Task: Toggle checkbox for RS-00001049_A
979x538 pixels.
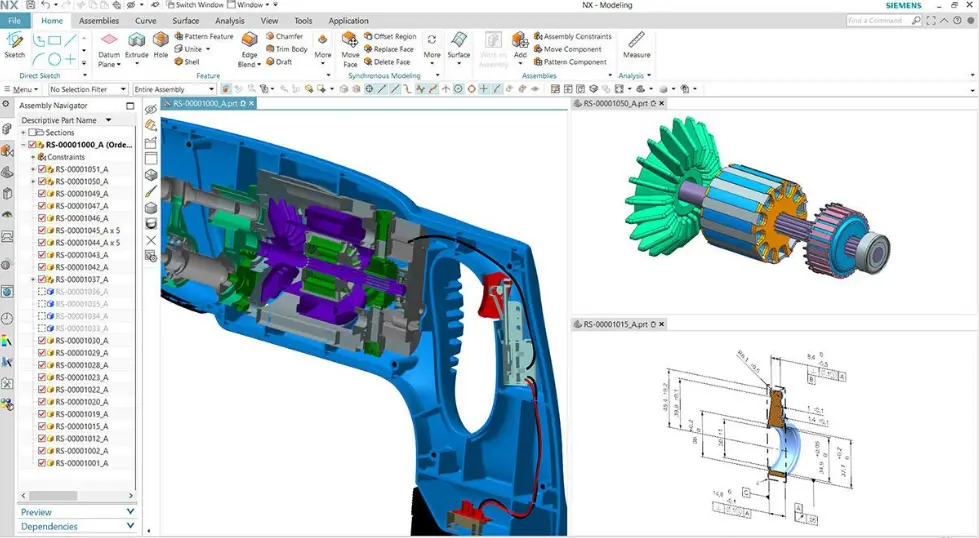Action: [x=42, y=193]
